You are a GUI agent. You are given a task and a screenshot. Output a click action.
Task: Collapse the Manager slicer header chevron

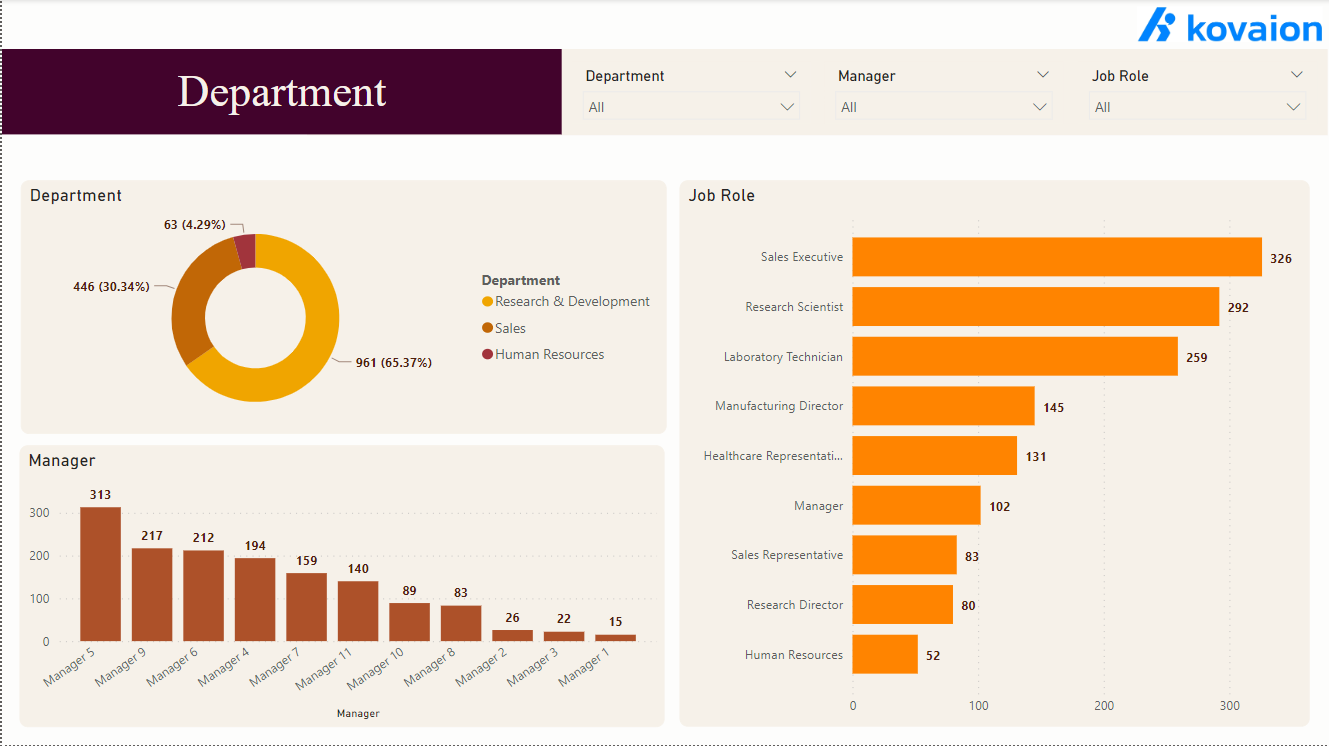(1043, 73)
